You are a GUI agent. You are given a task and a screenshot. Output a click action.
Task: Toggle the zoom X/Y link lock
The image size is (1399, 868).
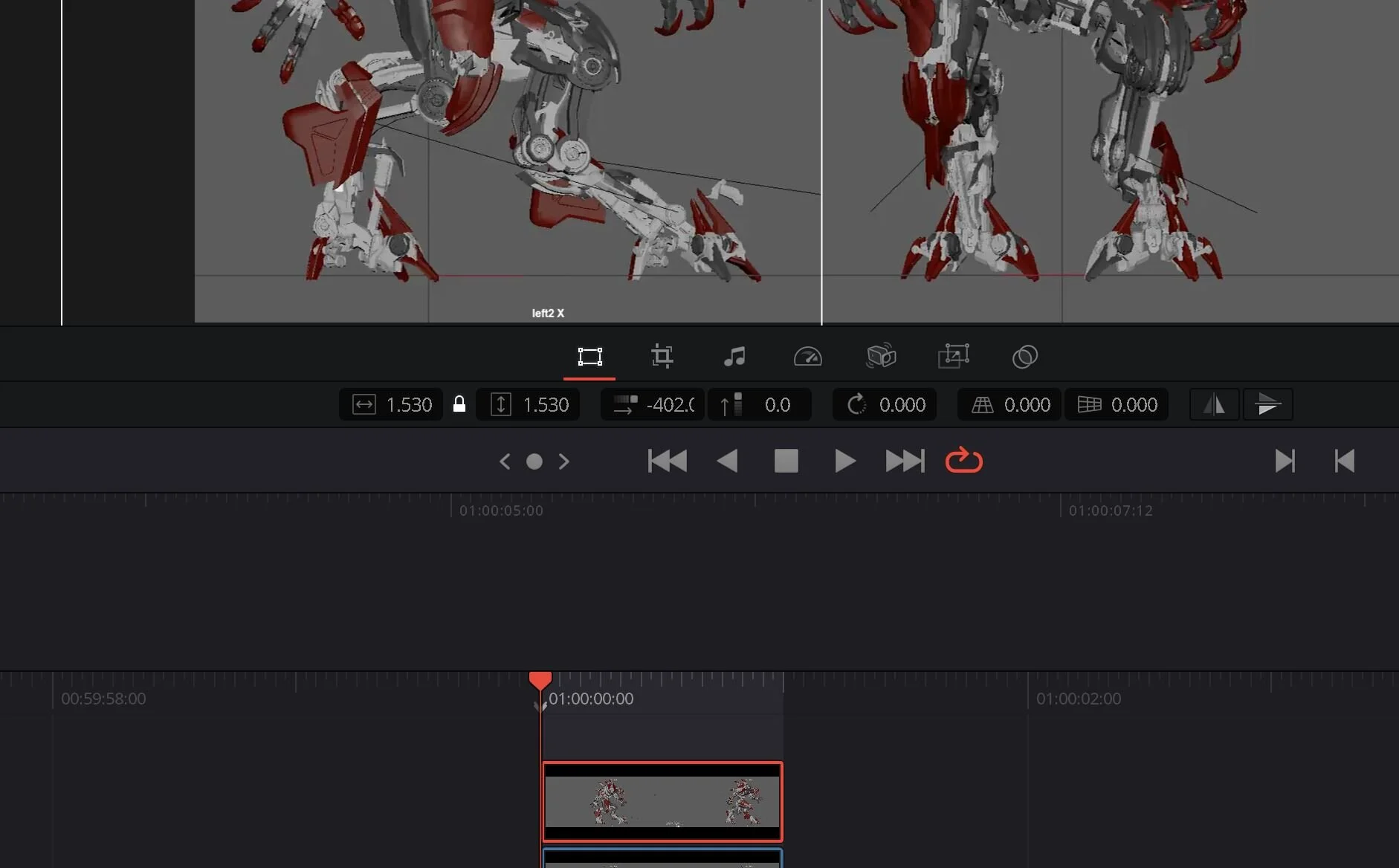click(459, 404)
